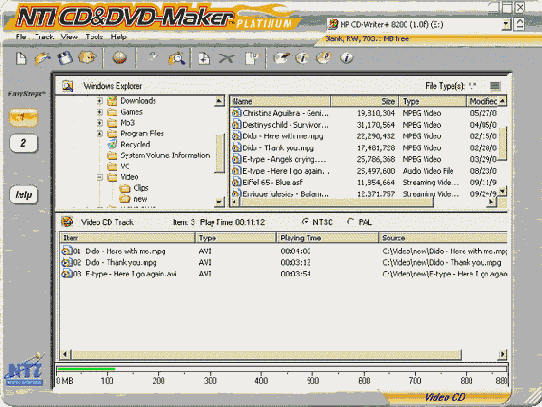Click the help sidebar button
This screenshot has width=542, height=407.
[23, 195]
